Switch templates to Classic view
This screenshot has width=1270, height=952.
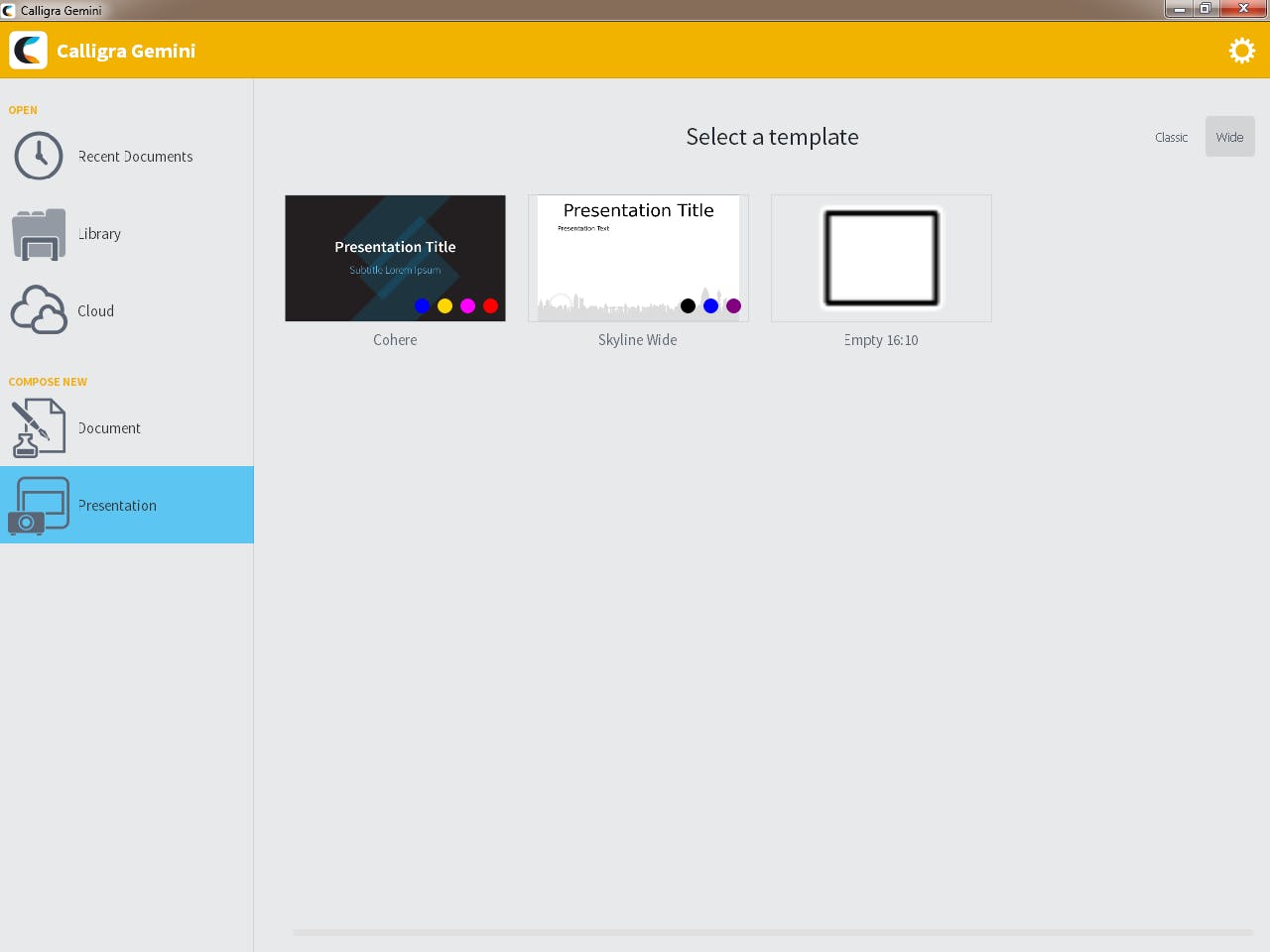1171,137
